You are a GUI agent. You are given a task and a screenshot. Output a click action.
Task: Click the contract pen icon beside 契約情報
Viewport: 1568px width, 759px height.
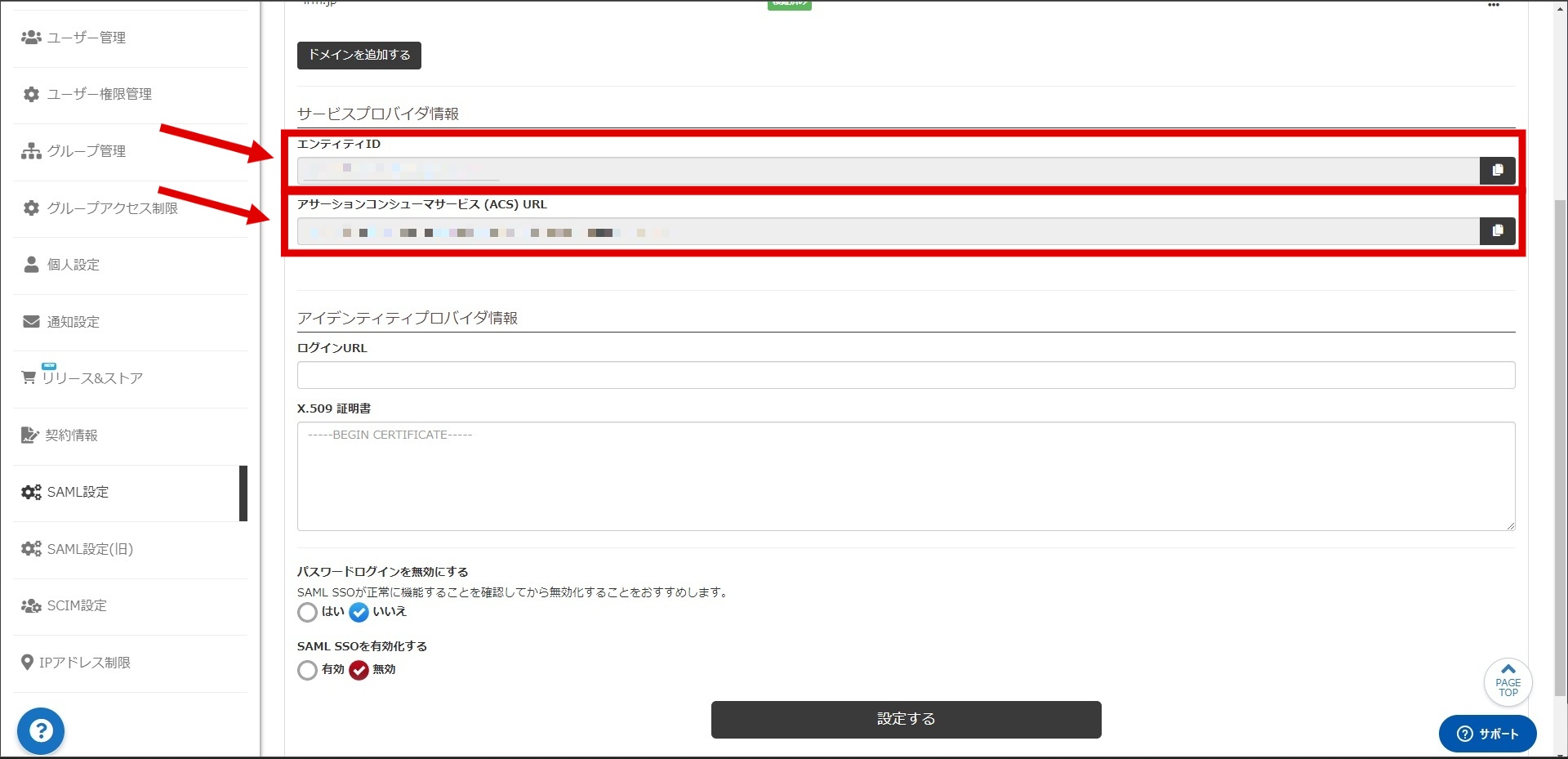[x=30, y=435]
